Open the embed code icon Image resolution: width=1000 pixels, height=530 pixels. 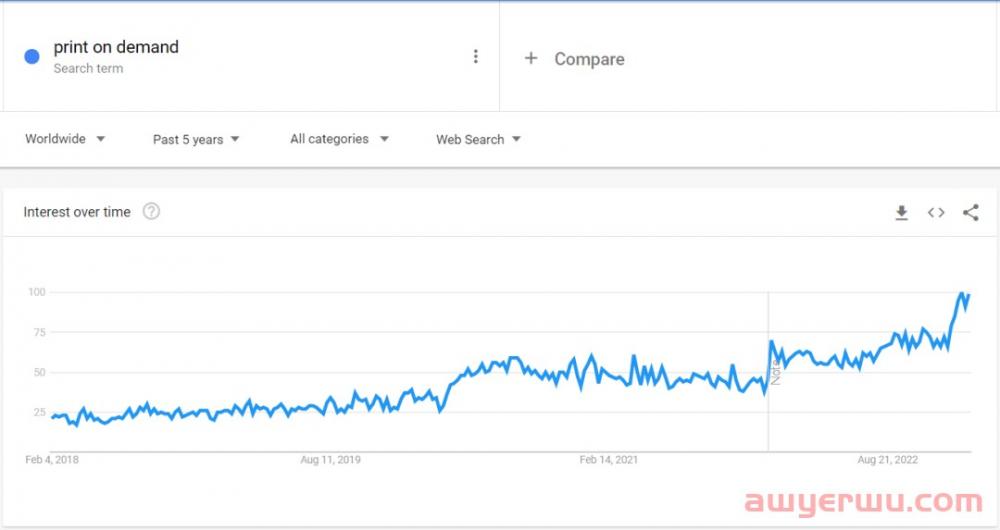coord(936,212)
